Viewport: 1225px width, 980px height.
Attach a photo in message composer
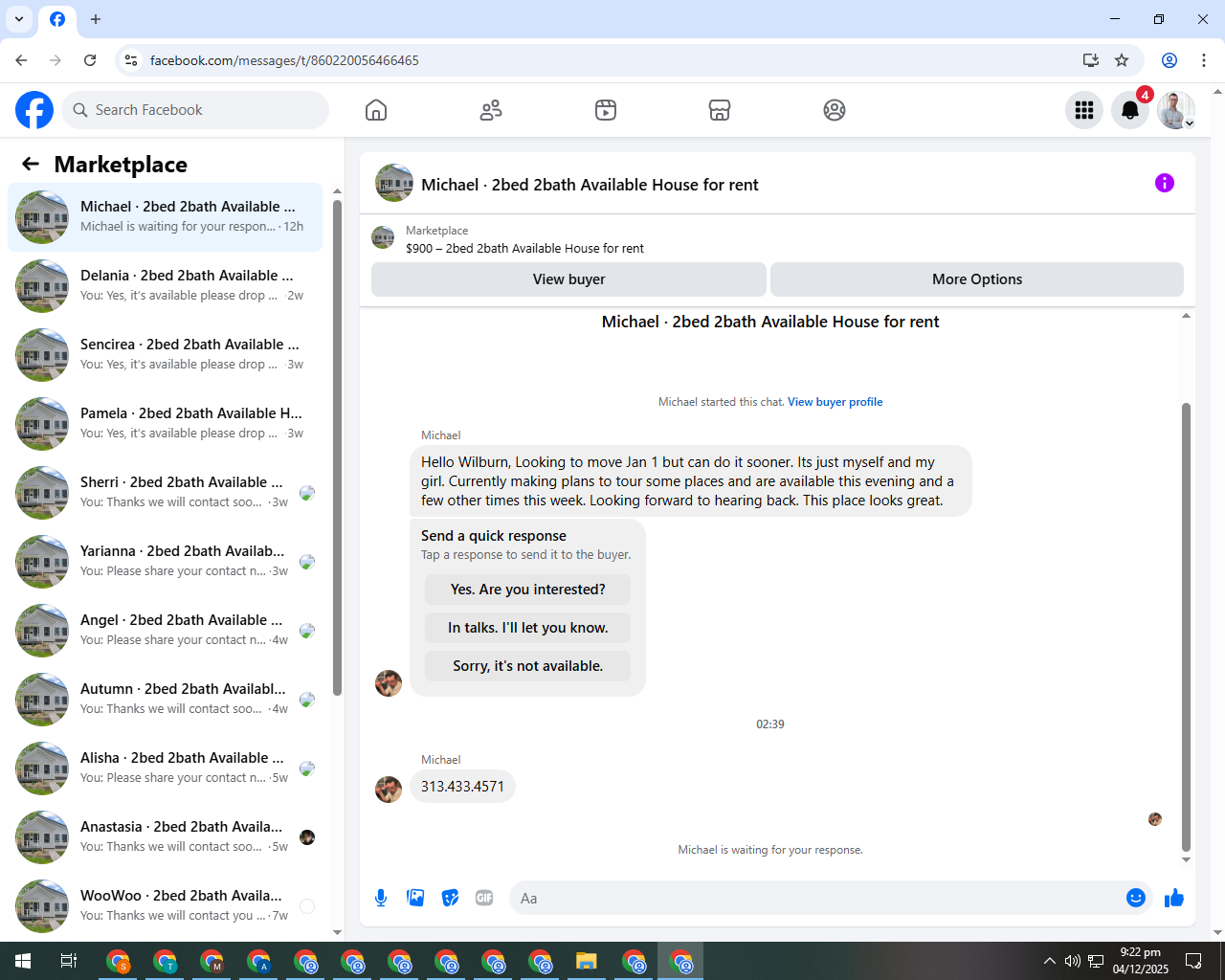(x=415, y=898)
